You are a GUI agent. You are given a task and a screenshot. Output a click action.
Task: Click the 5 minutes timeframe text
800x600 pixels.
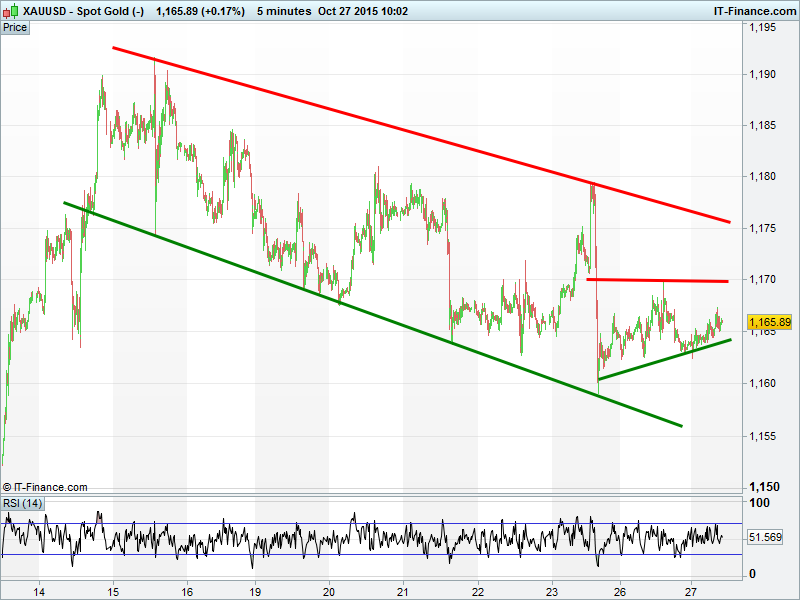[284, 11]
